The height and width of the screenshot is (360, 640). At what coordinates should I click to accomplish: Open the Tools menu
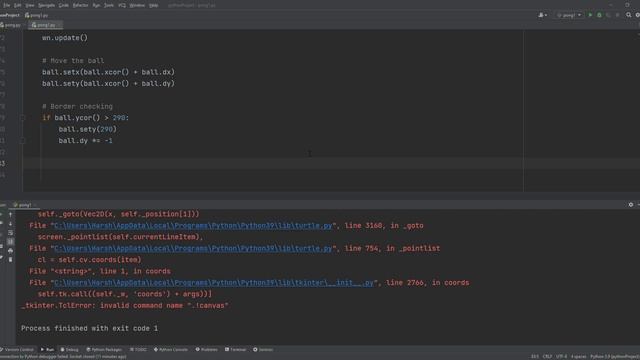(x=109, y=5)
